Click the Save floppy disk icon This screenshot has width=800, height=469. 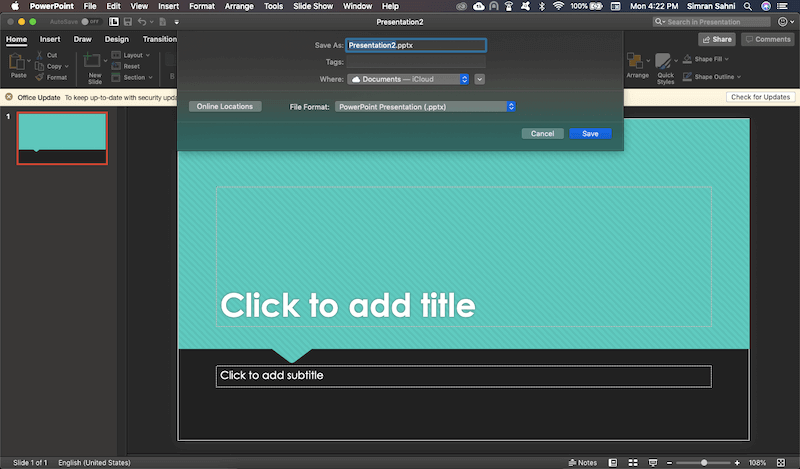pyautogui.click(x=128, y=22)
